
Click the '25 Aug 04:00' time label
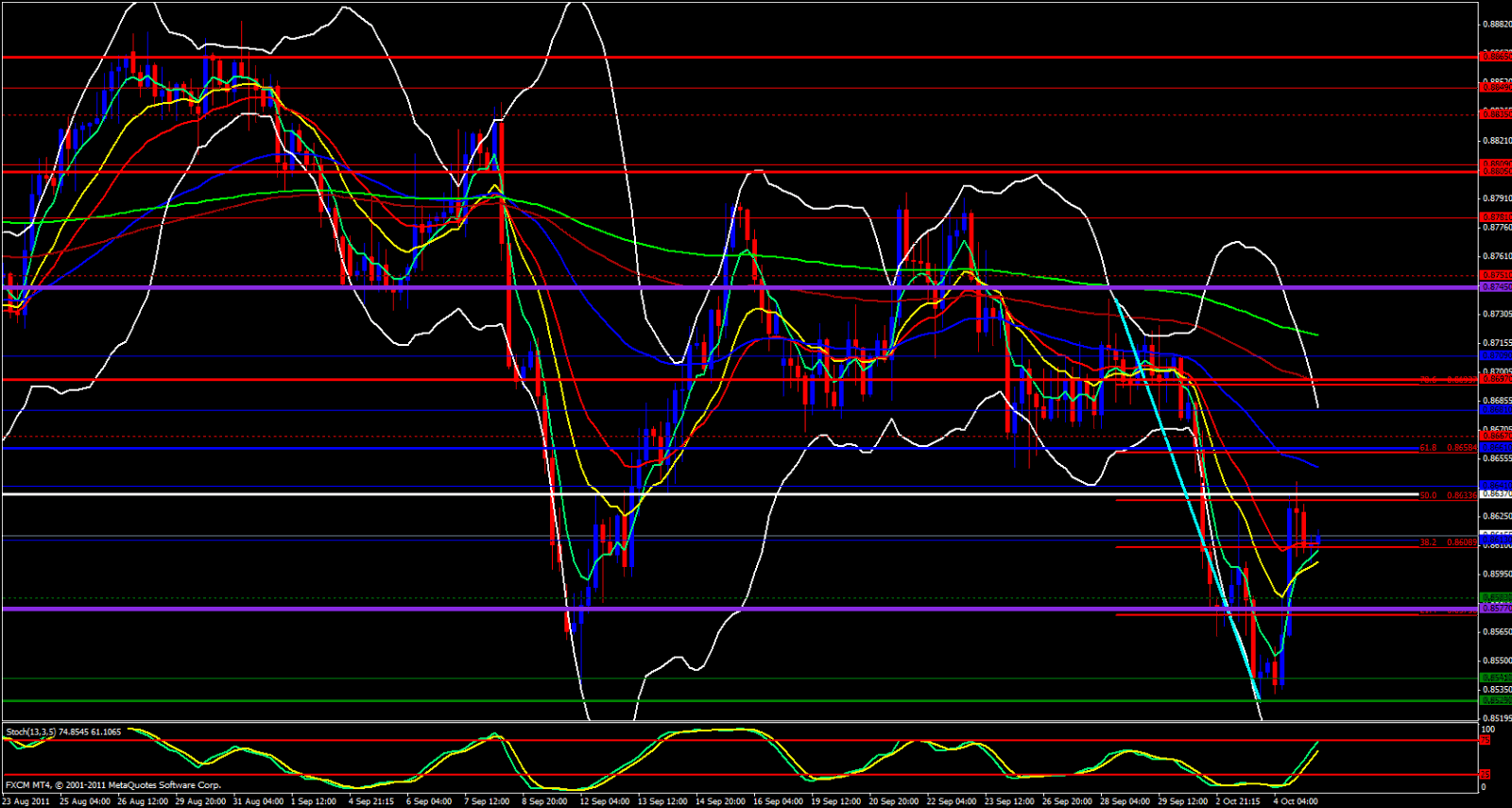[x=85, y=801]
